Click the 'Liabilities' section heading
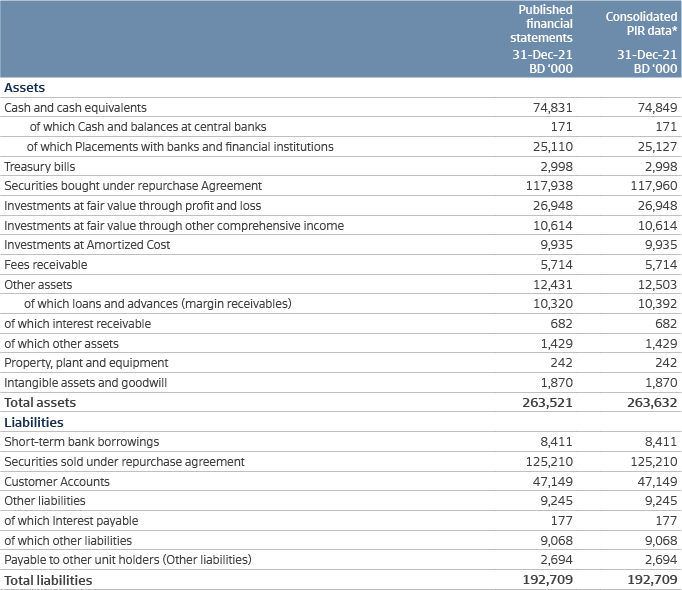 click(32, 422)
